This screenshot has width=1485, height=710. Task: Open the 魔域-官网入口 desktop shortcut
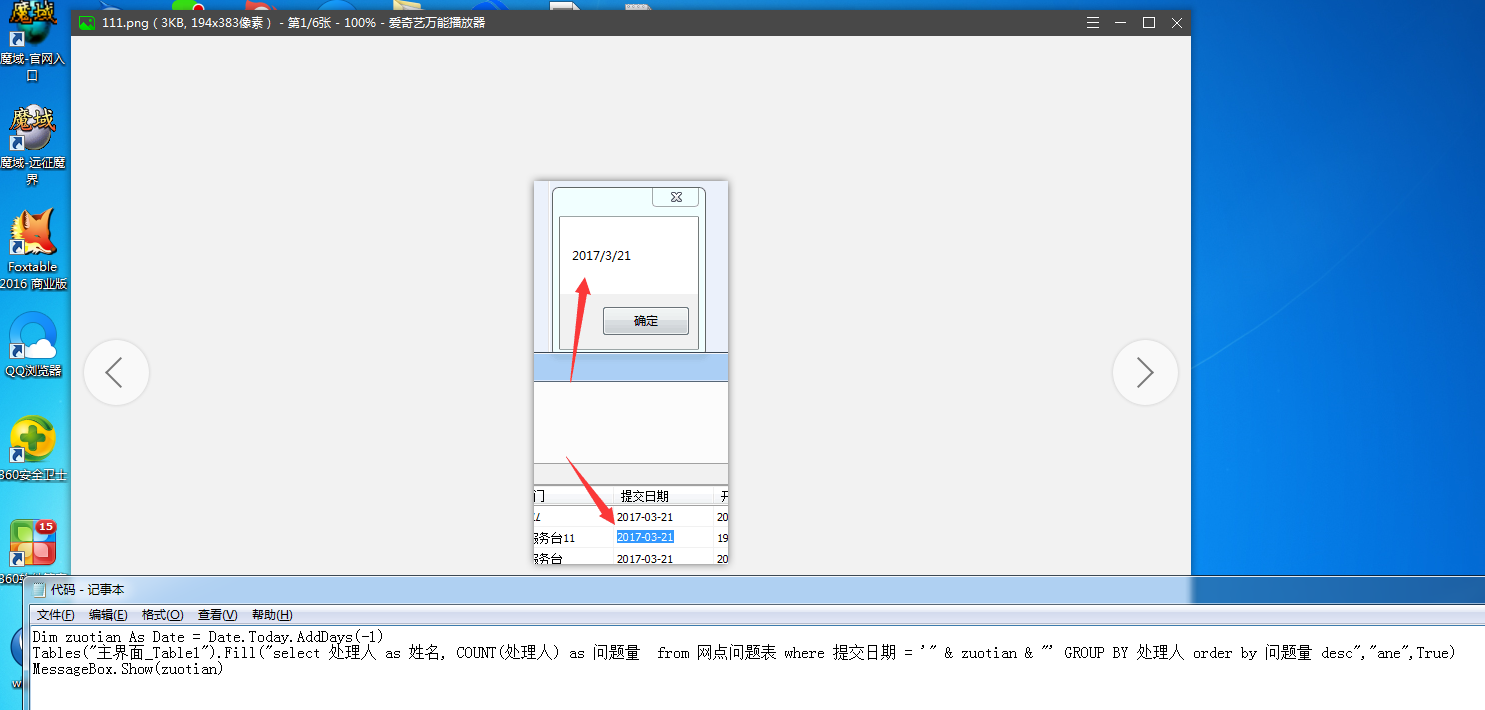33,41
